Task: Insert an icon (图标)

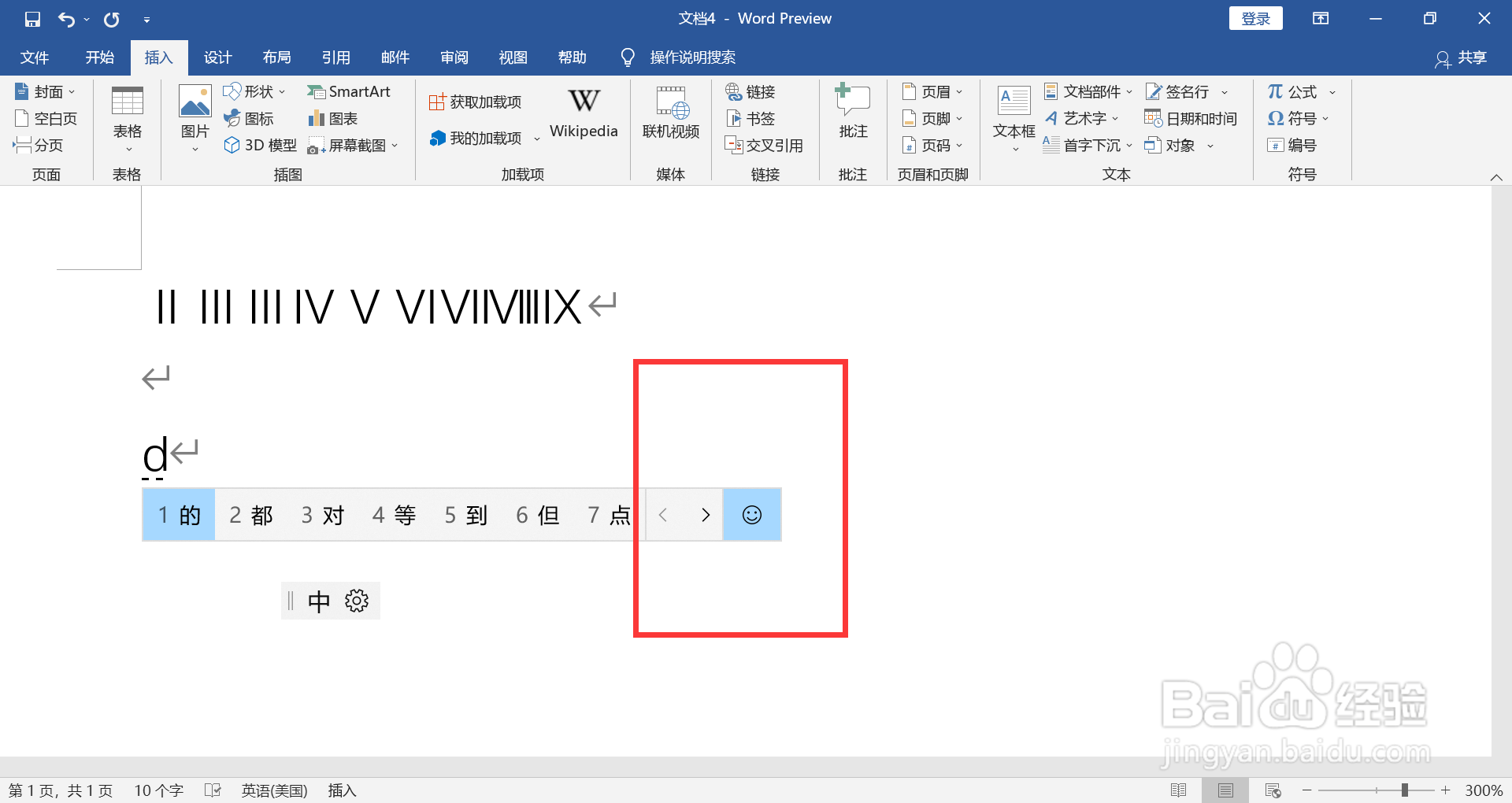Action: pyautogui.click(x=249, y=118)
